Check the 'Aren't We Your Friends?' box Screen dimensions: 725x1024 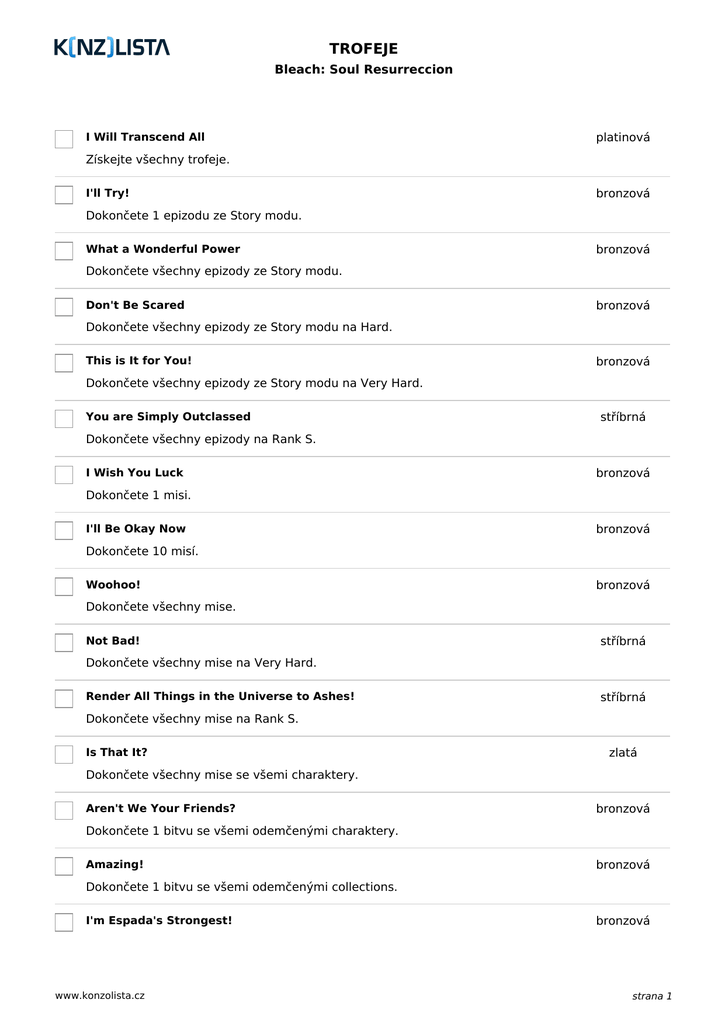(64, 811)
